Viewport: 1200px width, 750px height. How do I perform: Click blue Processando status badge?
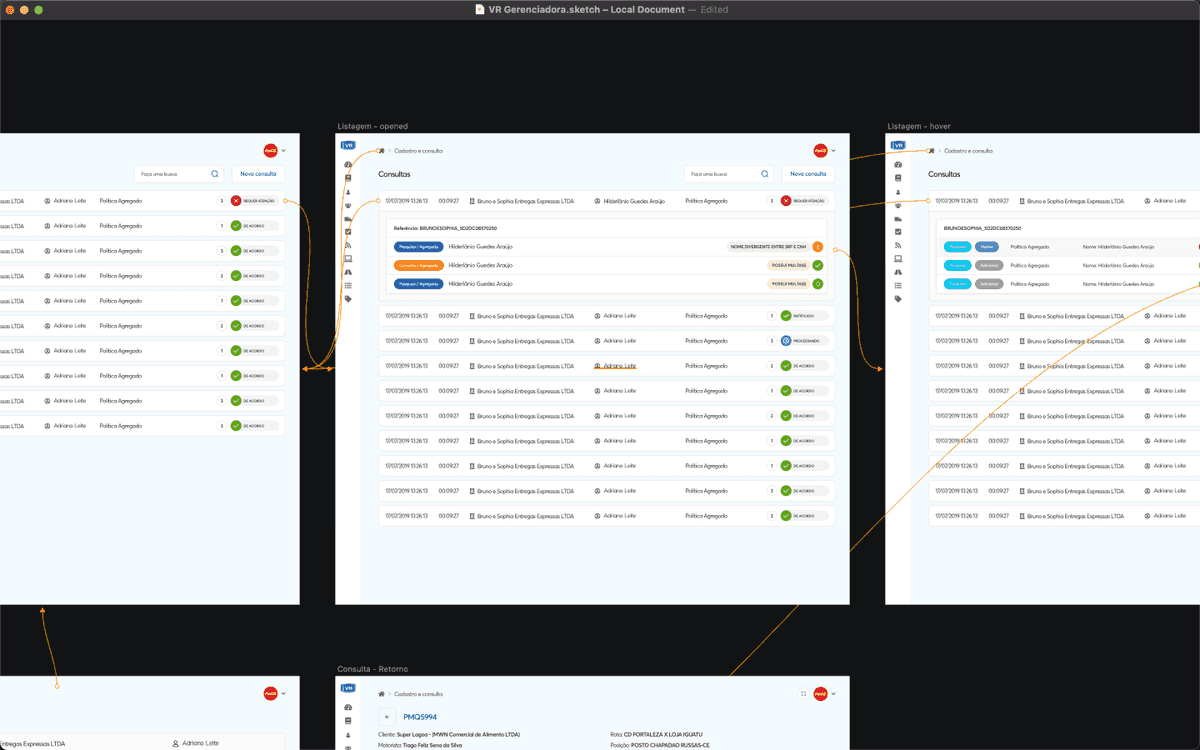[x=786, y=341]
